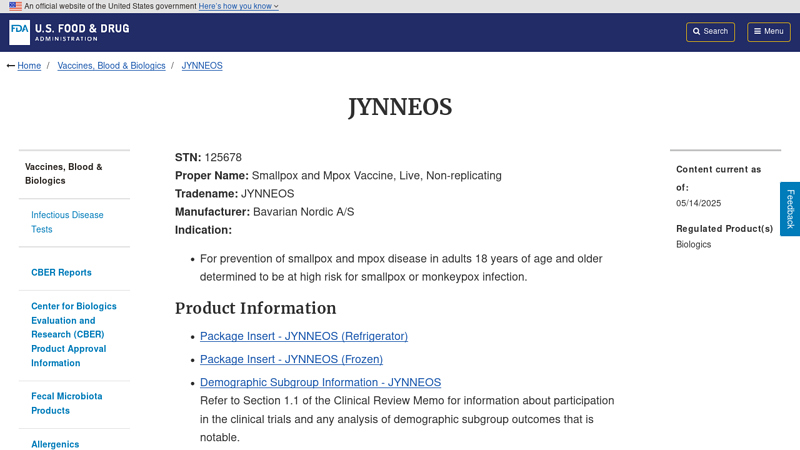Click the Biologics regulated product text
The width and height of the screenshot is (800, 450).
pyautogui.click(x=693, y=244)
